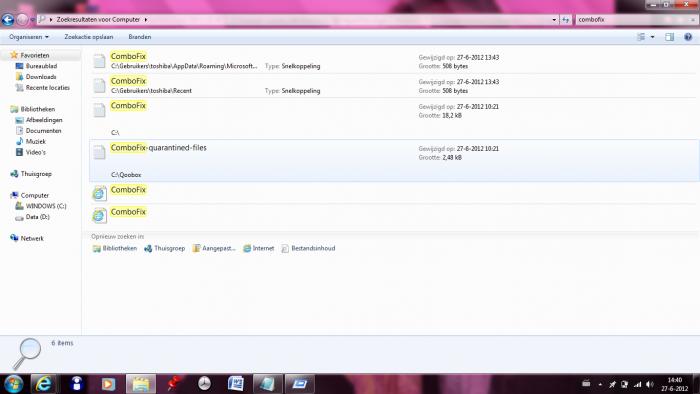The width and height of the screenshot is (700, 394).
Task: Open the Help question mark icon
Action: click(688, 37)
